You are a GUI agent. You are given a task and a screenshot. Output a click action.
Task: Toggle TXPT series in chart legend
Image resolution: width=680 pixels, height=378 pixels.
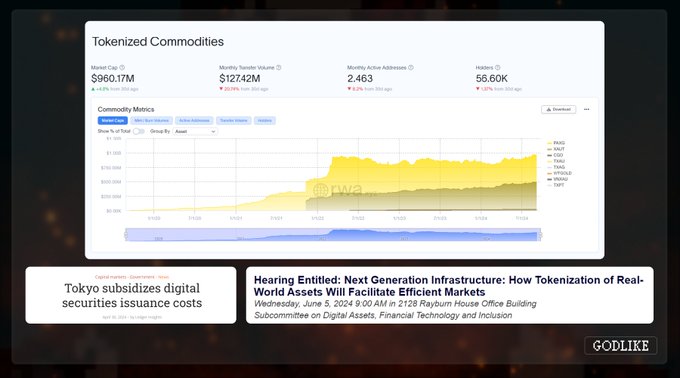click(556, 185)
